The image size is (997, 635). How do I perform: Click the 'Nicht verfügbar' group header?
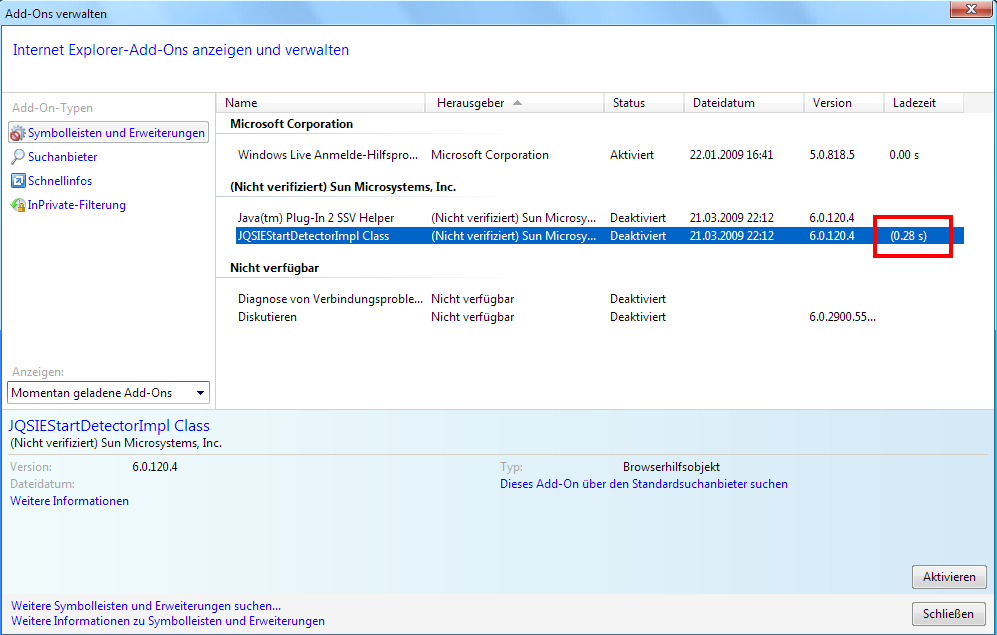click(x=275, y=268)
